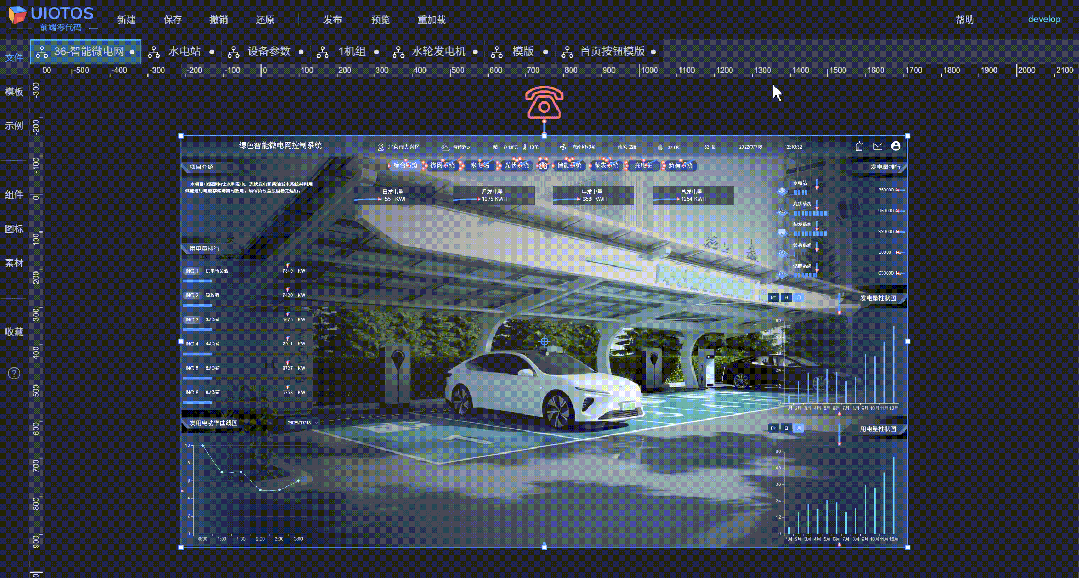Click the left-middle selection handle
The image size is (1079, 578).
181,341
